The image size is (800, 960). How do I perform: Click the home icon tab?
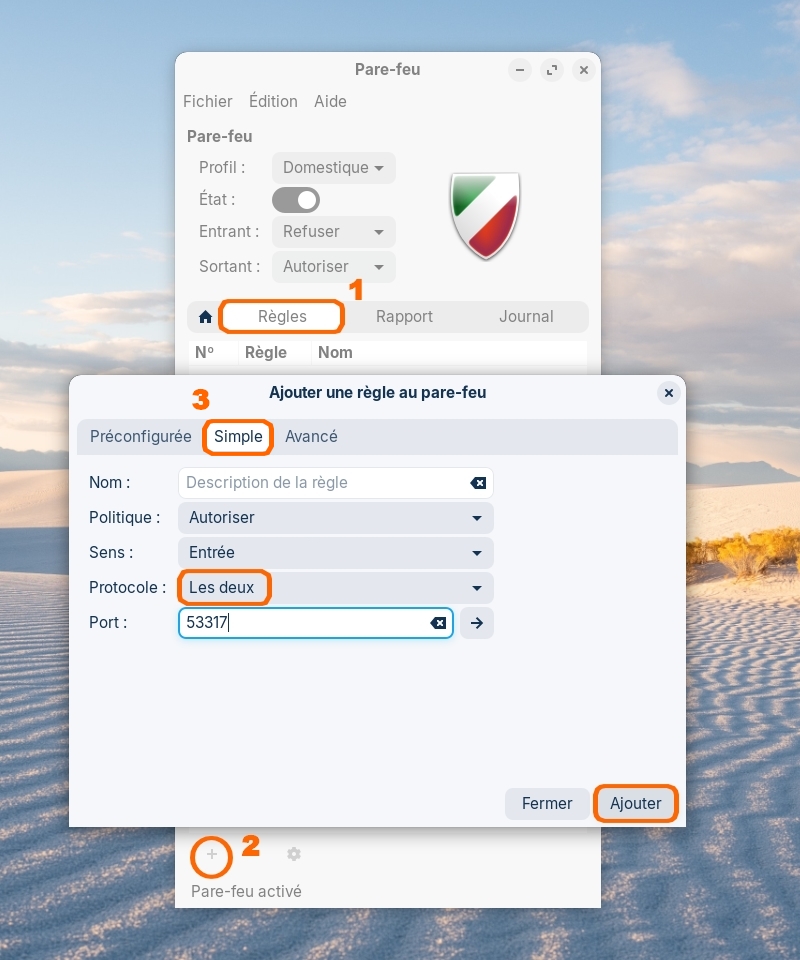[x=205, y=317]
